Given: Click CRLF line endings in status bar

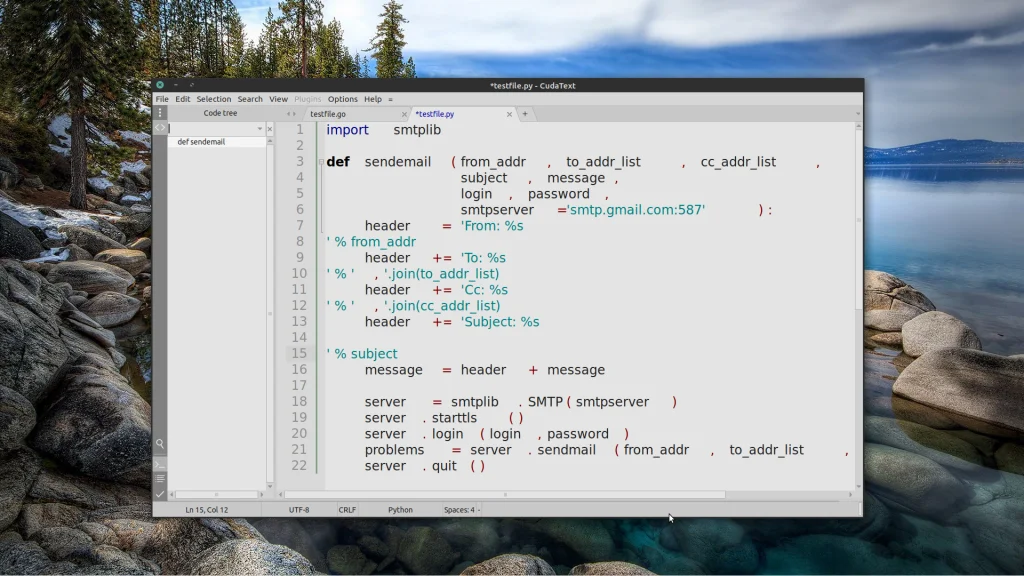Looking at the screenshot, I should point(347,510).
